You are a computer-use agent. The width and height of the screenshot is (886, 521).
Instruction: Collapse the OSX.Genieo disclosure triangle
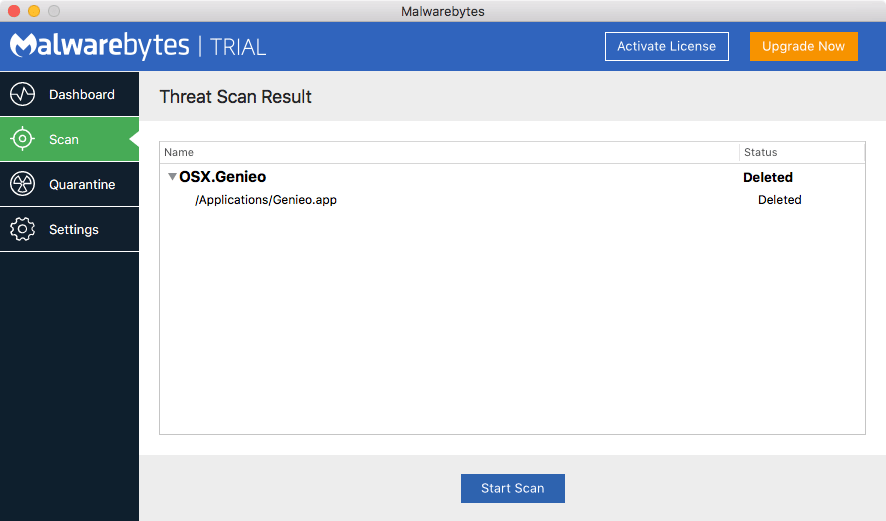[x=172, y=177]
